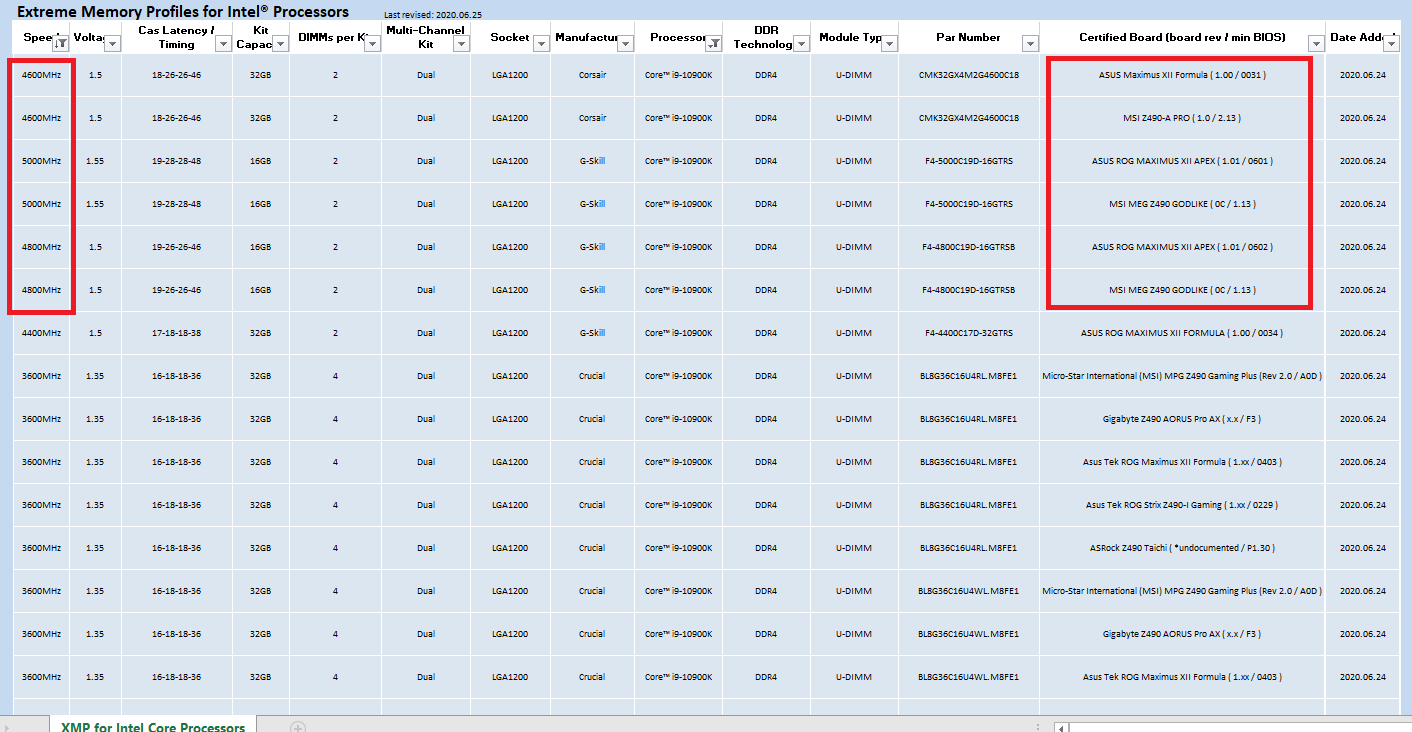Click the horizontal scrollbar left arrow

pos(1061,727)
